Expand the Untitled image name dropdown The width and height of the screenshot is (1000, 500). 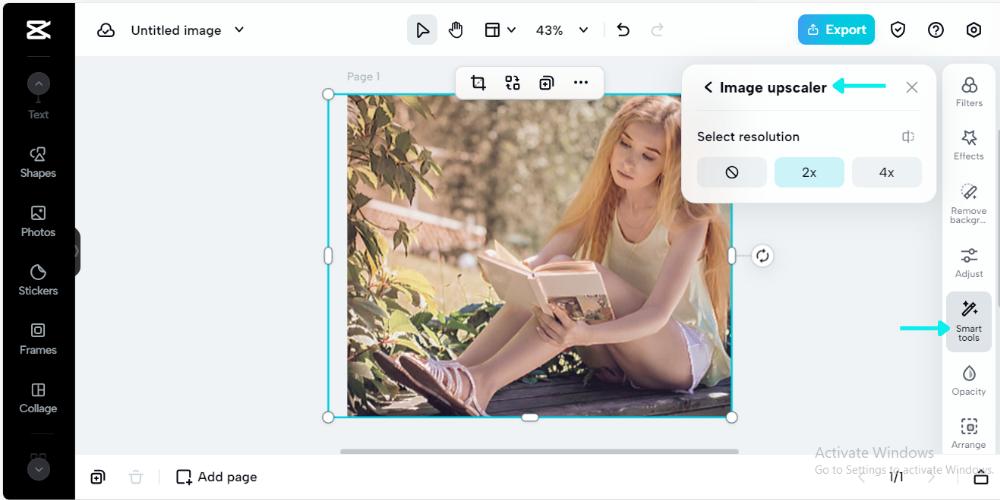(239, 29)
